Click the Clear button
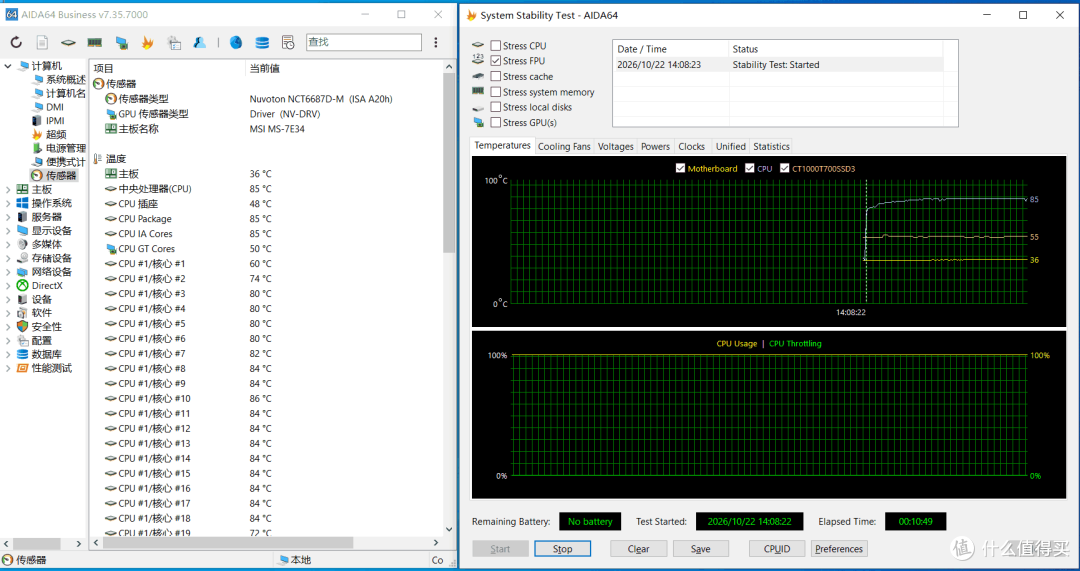The height and width of the screenshot is (571, 1080). point(638,549)
